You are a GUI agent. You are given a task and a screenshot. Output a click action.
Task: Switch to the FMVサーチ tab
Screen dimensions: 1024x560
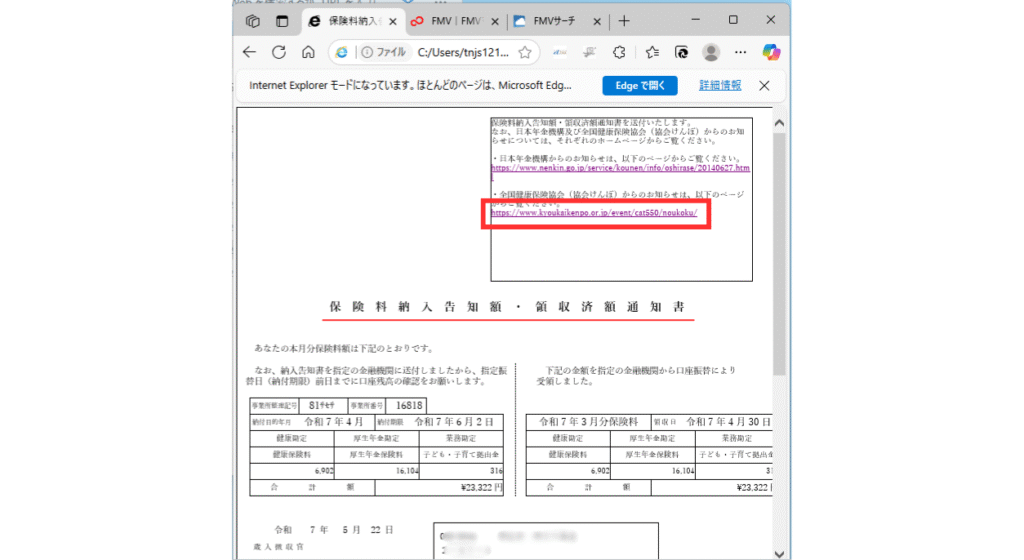coord(555,22)
